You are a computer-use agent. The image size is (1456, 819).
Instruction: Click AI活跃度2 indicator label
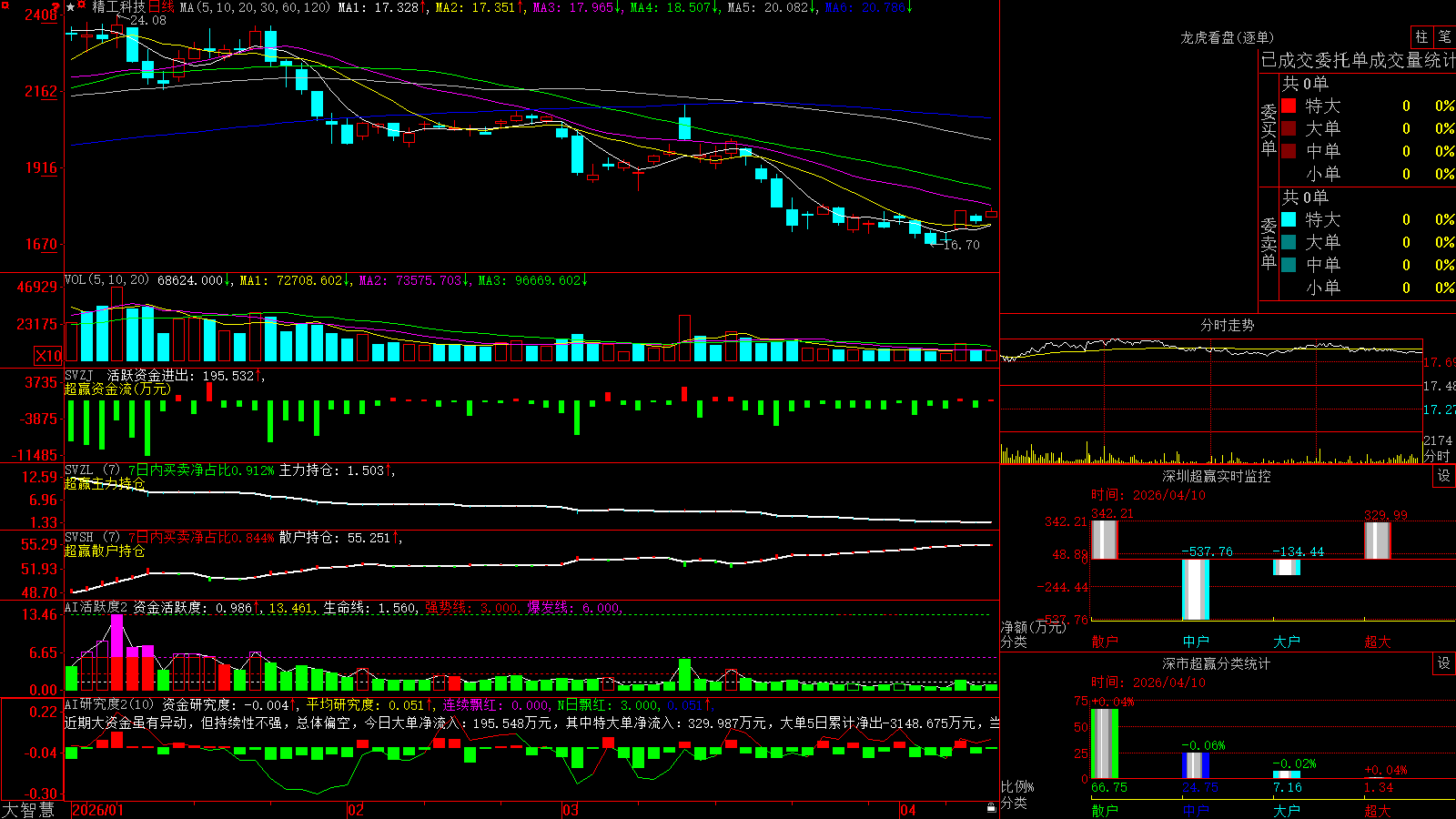point(96,608)
